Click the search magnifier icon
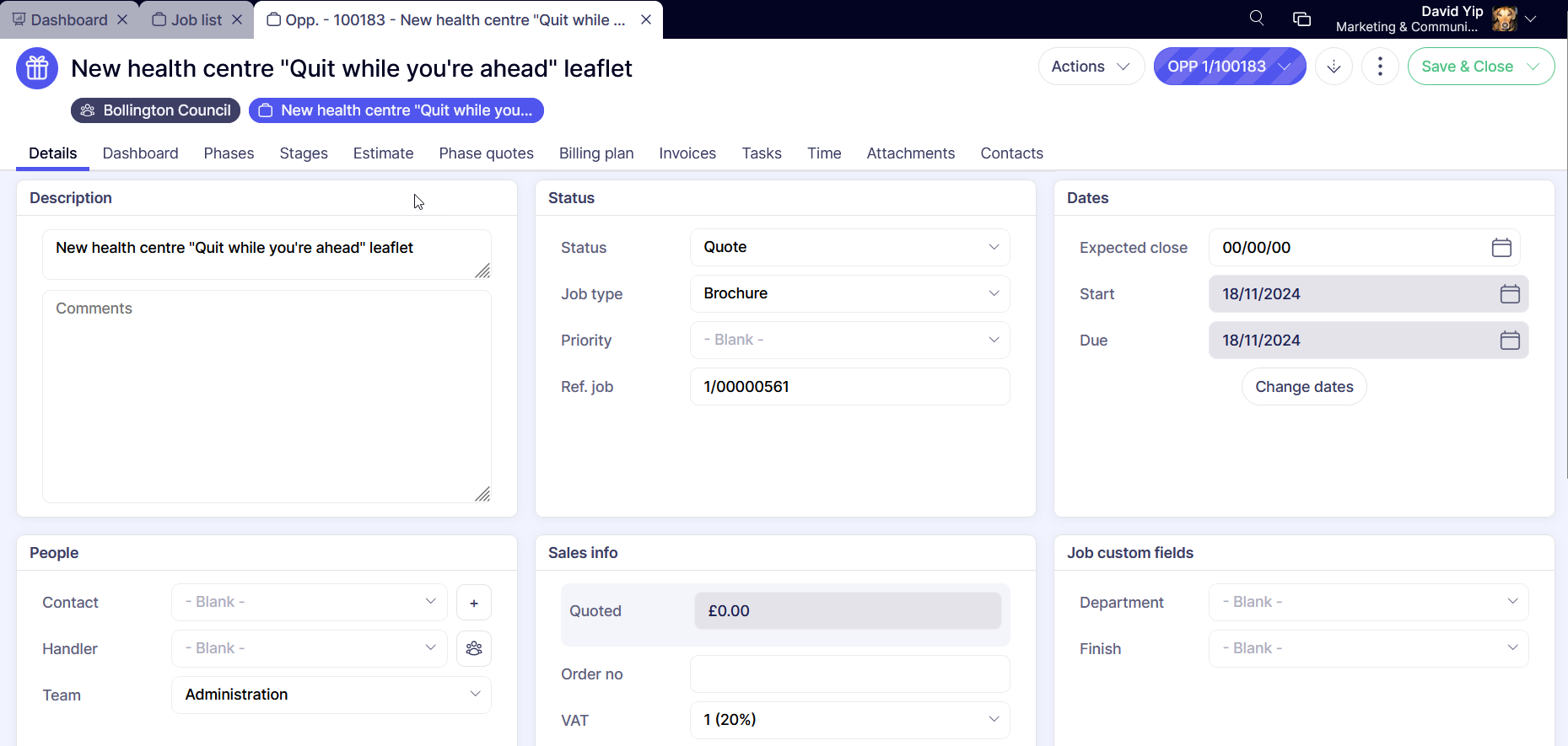Screen dimensions: 1568x746 tap(1256, 19)
